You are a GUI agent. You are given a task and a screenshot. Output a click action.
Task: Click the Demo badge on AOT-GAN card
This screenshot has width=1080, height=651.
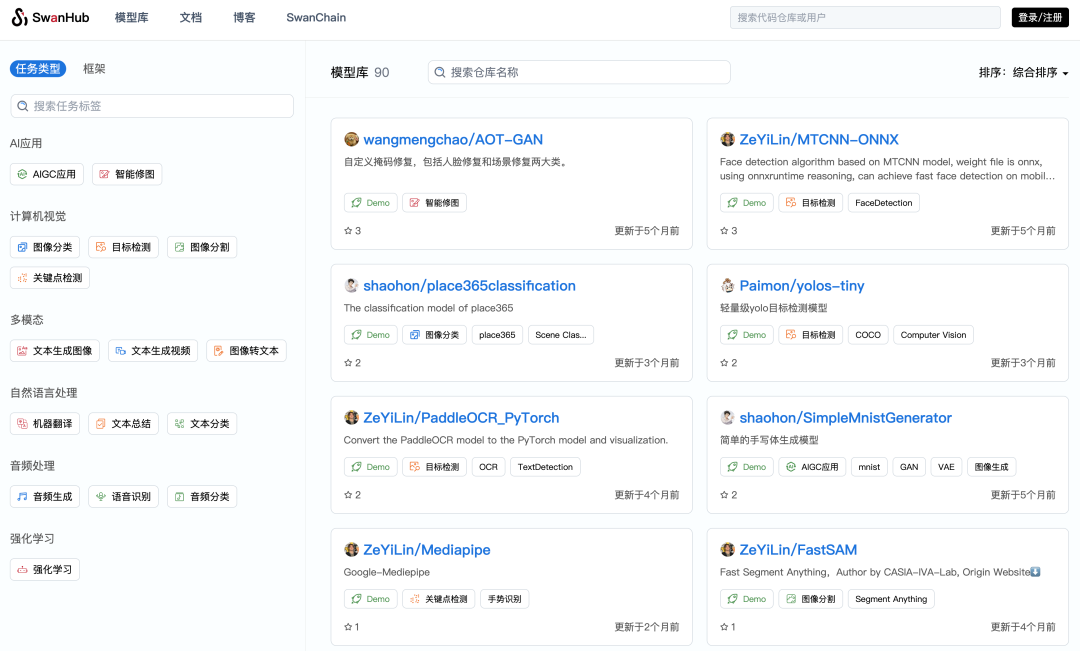370,202
